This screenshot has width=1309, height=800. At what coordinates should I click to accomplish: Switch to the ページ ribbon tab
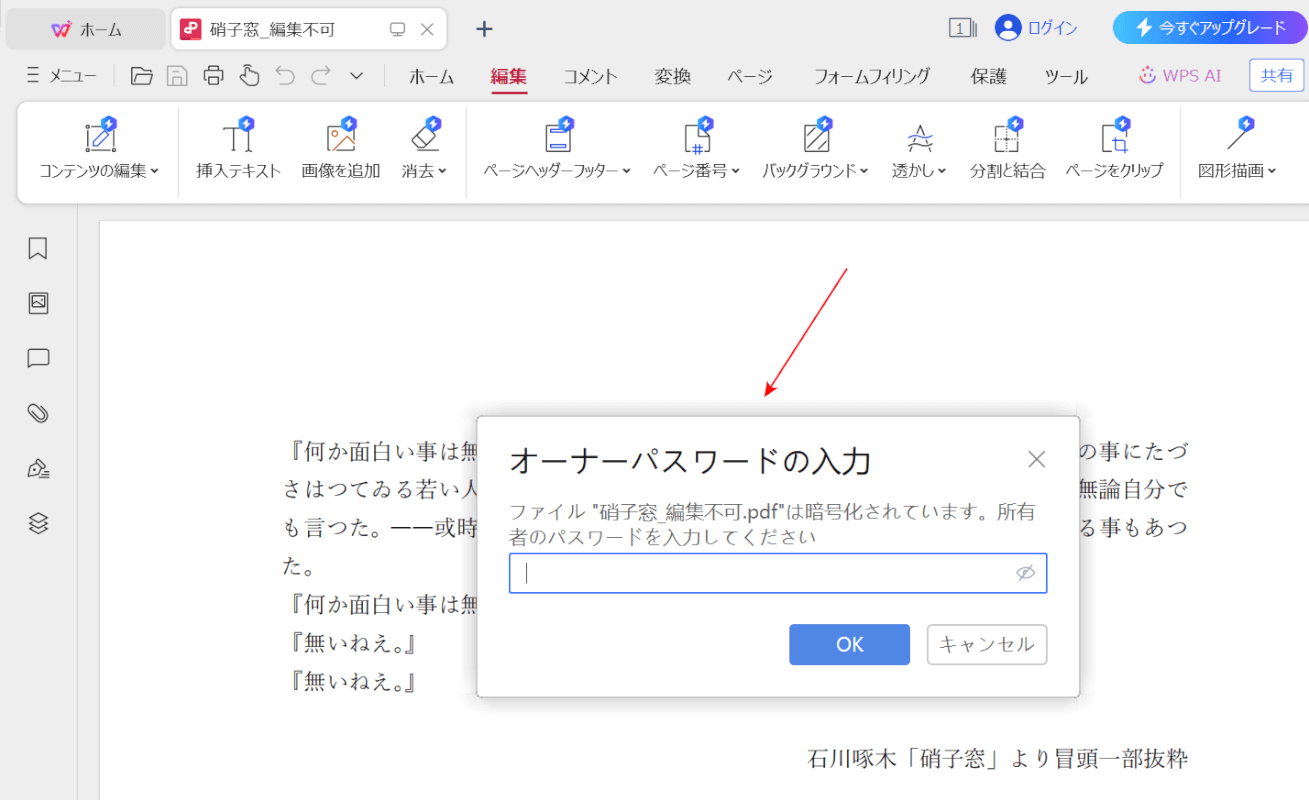pos(750,76)
